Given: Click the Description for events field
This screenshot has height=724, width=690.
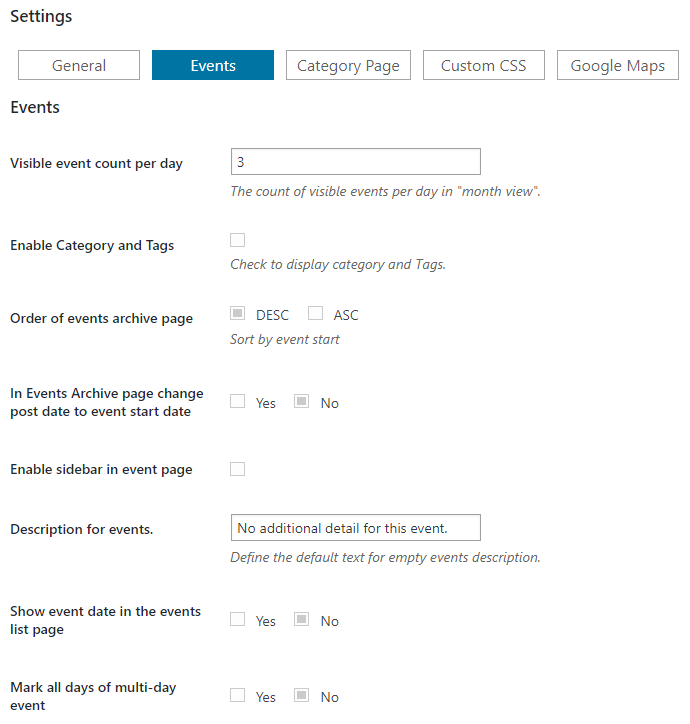Looking at the screenshot, I should [x=356, y=528].
